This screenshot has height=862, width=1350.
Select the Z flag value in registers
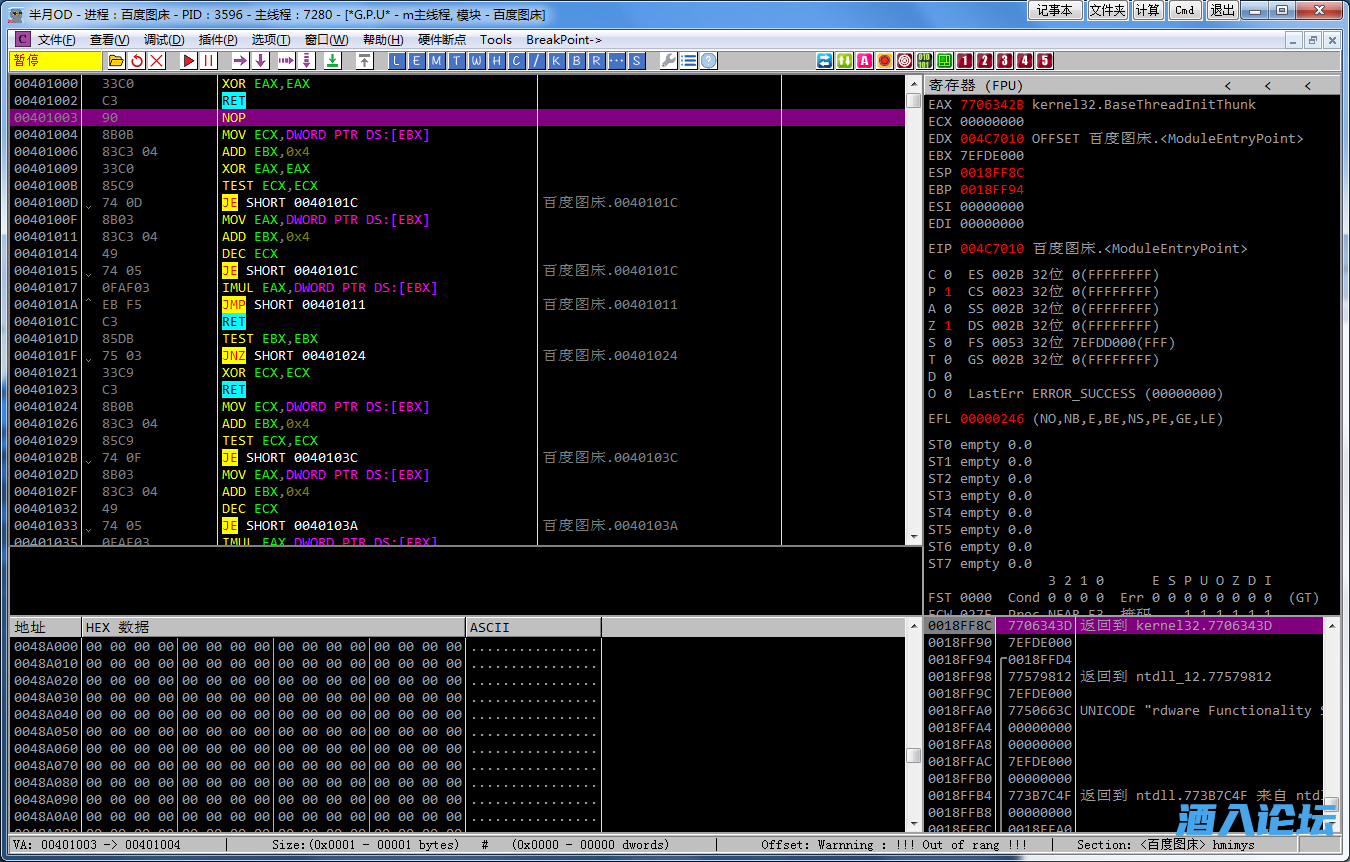947,325
